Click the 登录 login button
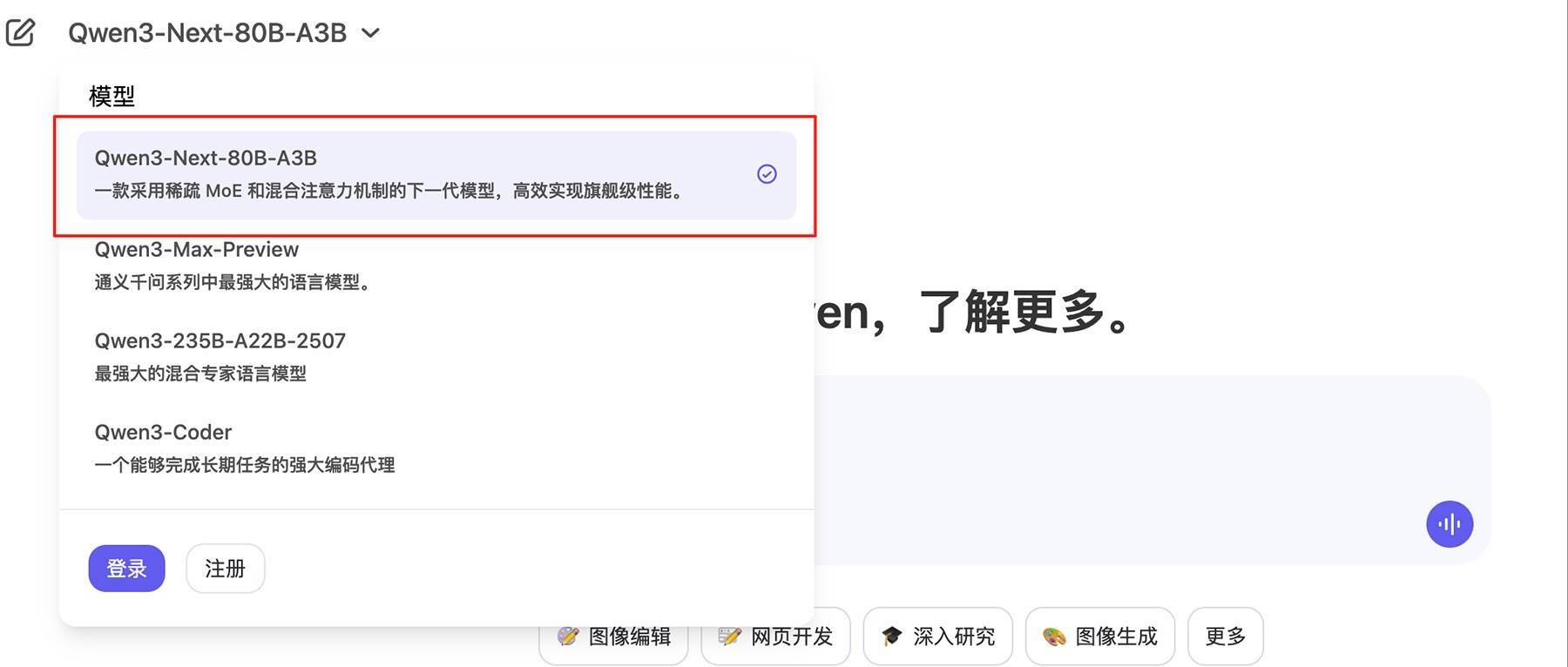This screenshot has height=667, width=1568. [126, 569]
